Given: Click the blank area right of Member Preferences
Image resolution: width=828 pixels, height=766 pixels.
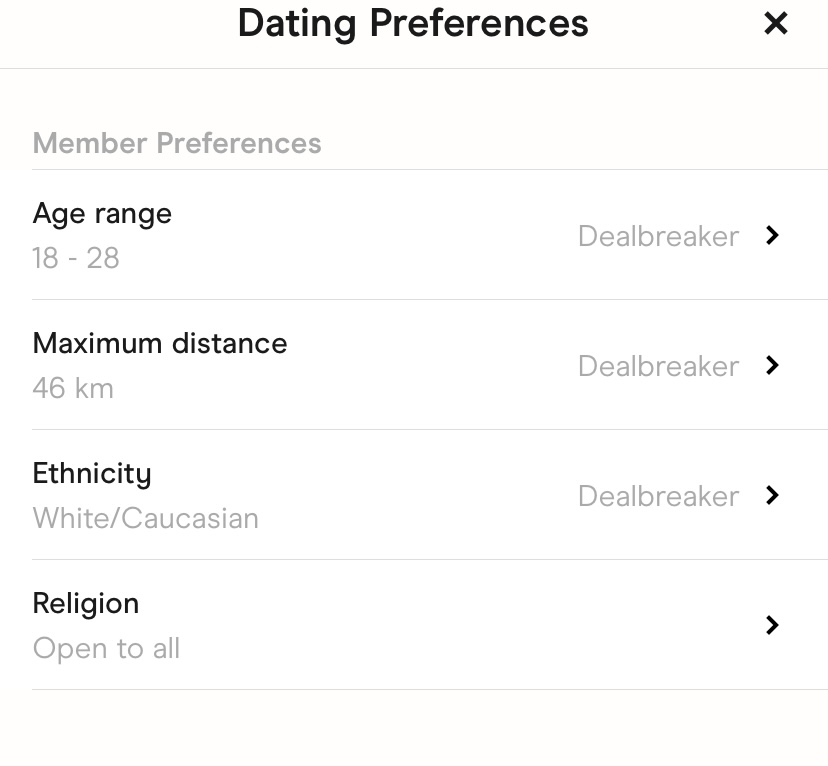Looking at the screenshot, I should tap(570, 143).
